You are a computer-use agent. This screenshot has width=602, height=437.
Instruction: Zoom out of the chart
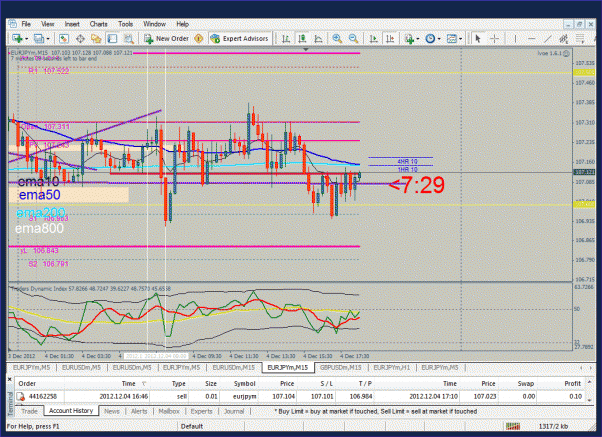(x=353, y=38)
